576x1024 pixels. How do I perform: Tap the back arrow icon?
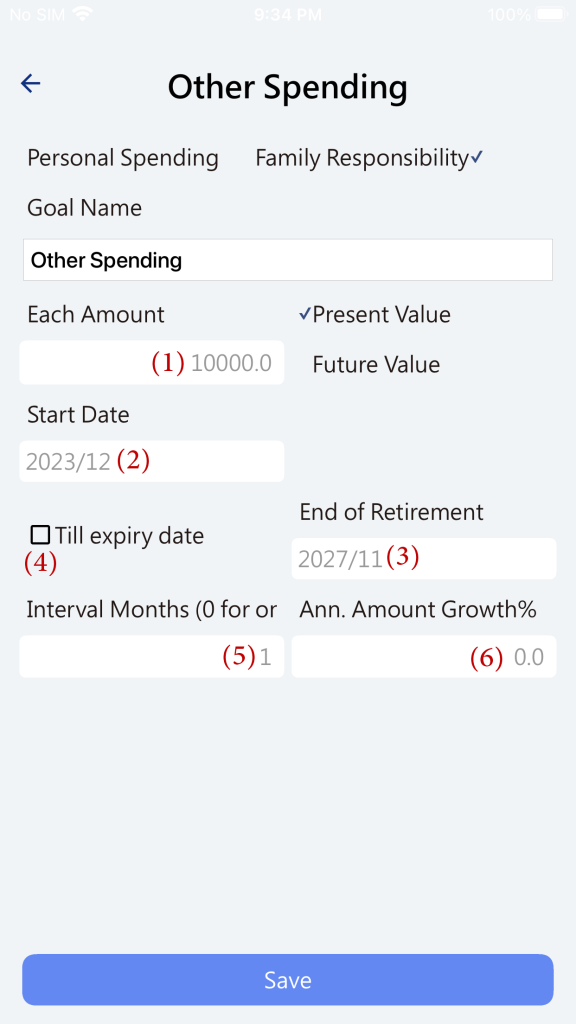coord(31,83)
